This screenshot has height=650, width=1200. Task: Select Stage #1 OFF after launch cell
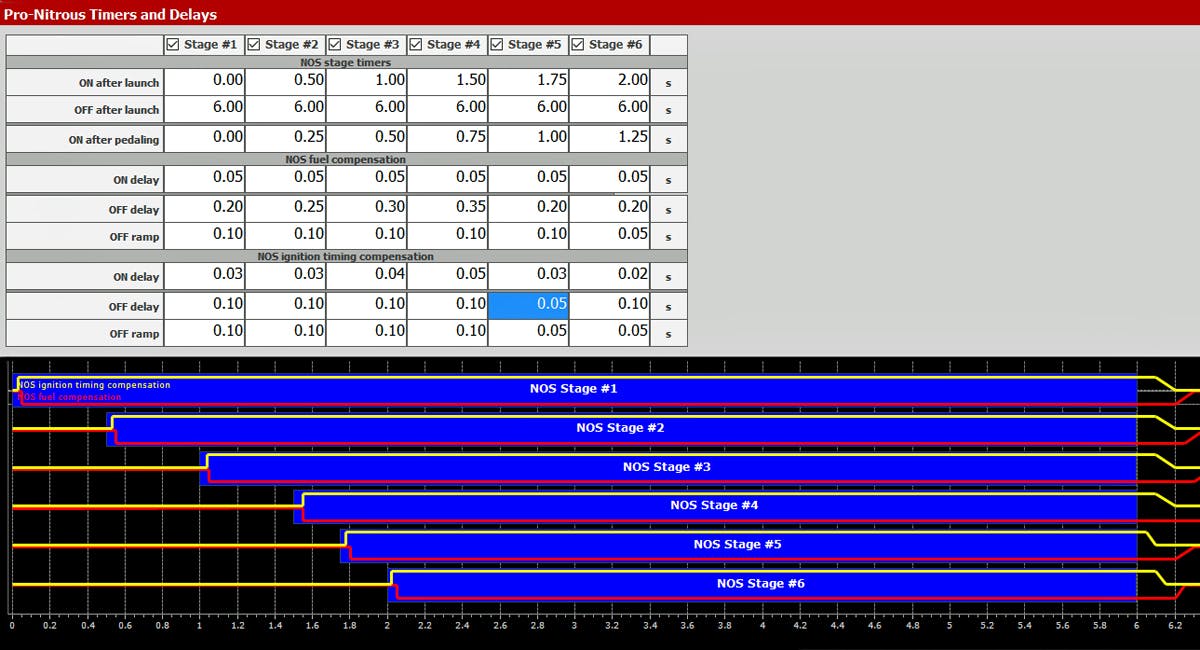point(204,108)
